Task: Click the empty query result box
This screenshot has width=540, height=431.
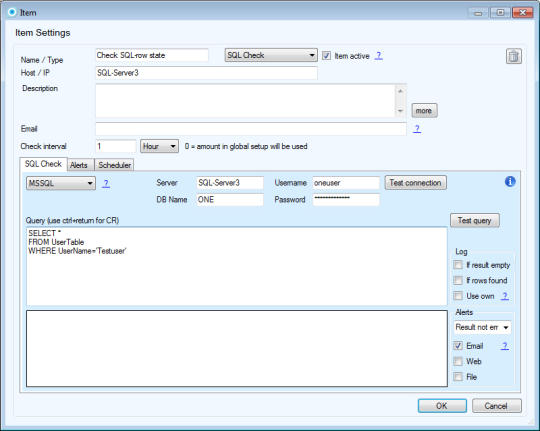Action: [237, 348]
